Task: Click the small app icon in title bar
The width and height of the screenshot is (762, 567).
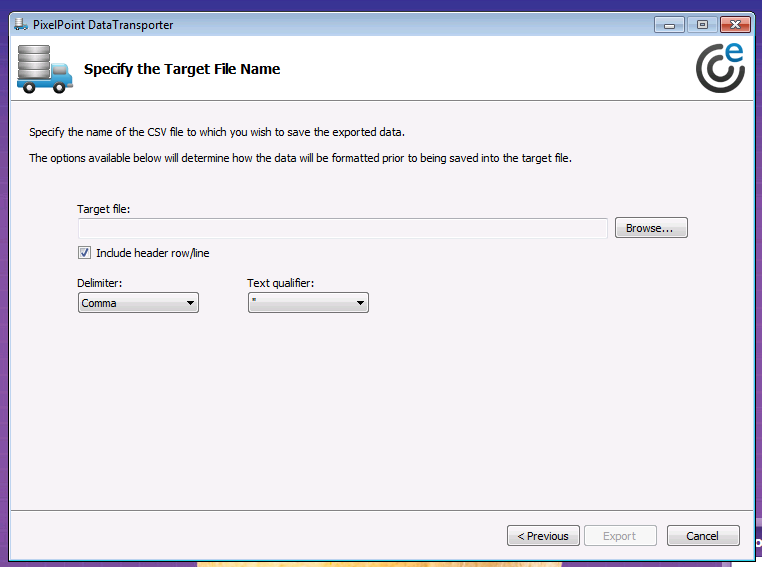Action: coord(21,24)
